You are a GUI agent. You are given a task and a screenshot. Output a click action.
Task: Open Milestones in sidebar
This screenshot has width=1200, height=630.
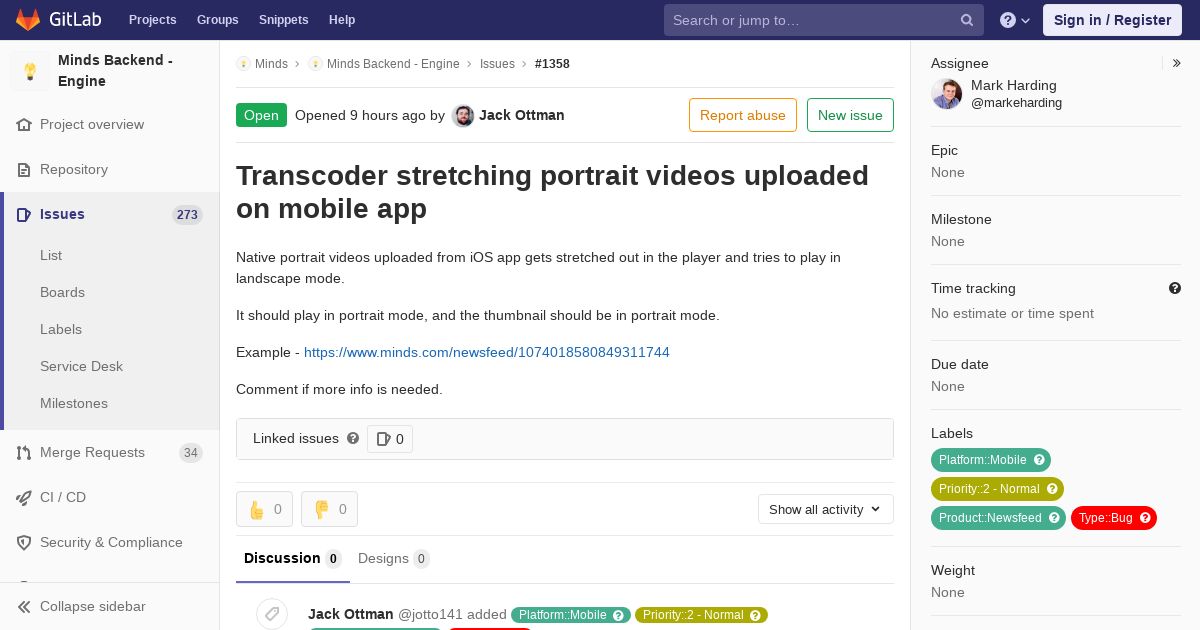tap(74, 403)
